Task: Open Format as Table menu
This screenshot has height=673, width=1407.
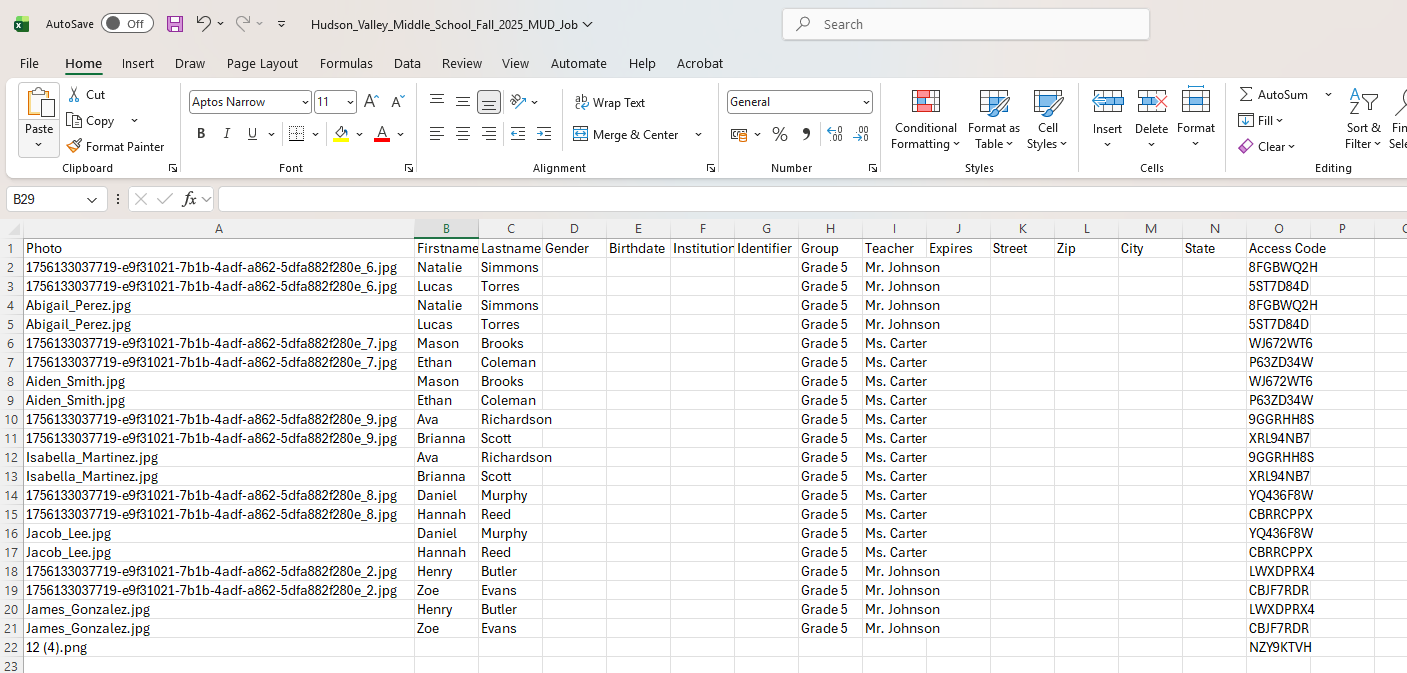Action: click(x=994, y=119)
